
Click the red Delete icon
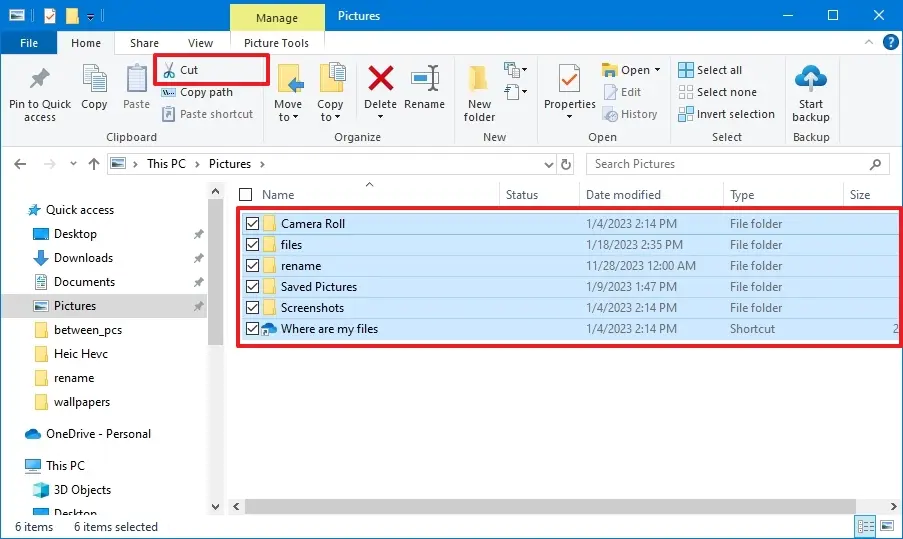pyautogui.click(x=381, y=79)
